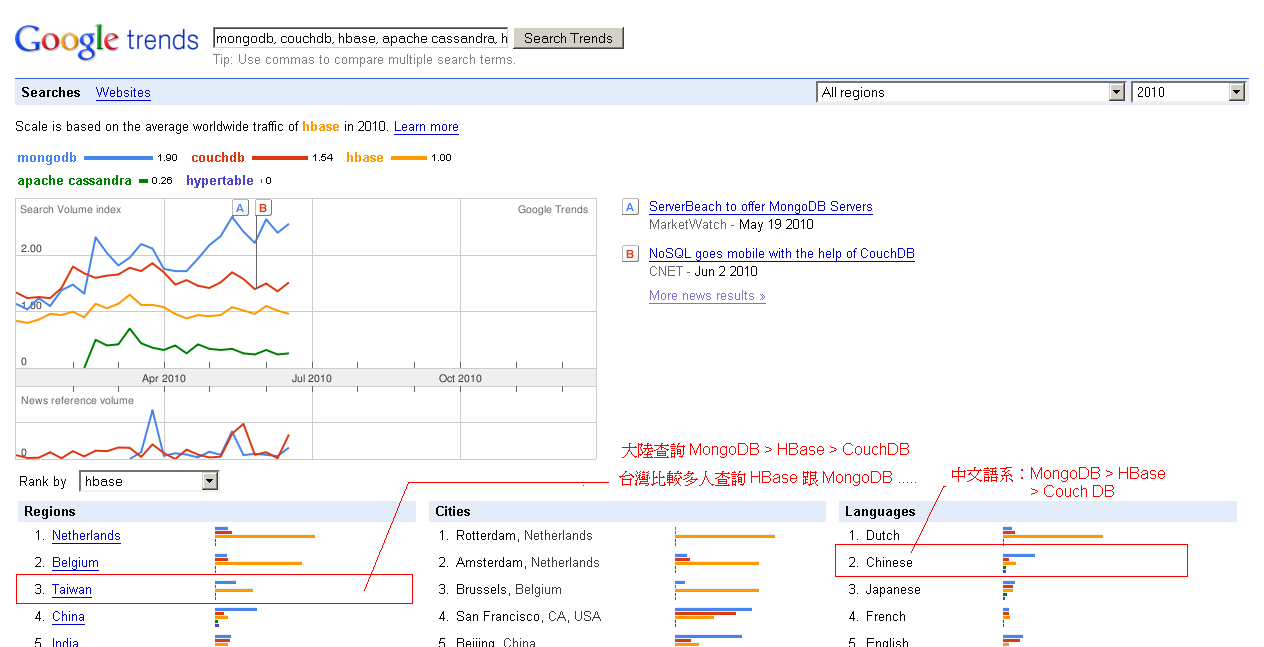This screenshot has height=647, width=1264.
Task: Click Rotterdam, Netherlands in Cities list
Action: point(524,536)
